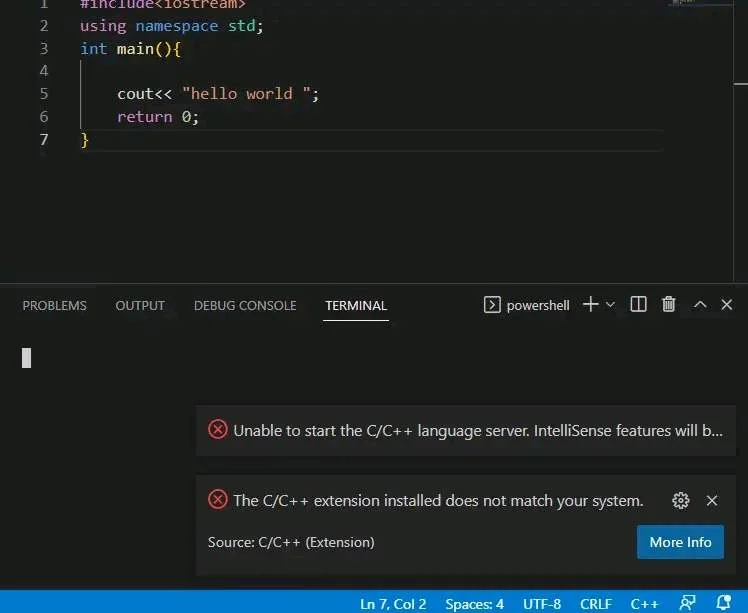Switch to the OUTPUT tab
Viewport: 748px width, 613px height.
140,305
